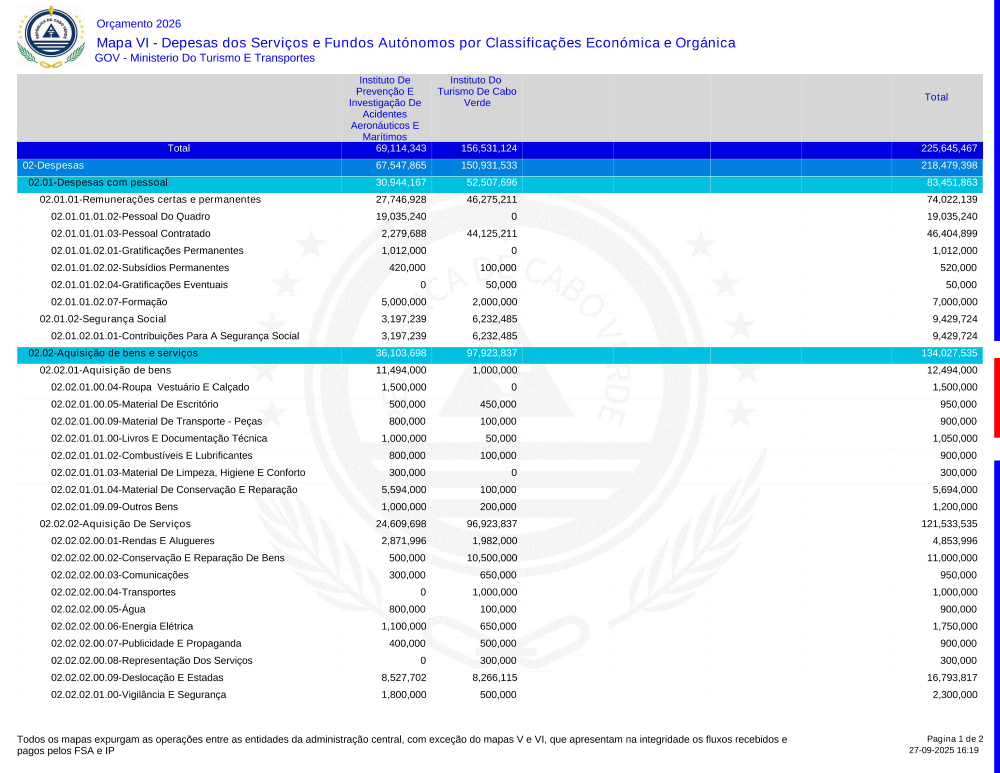
Task: Click 'GOV - Ministerio Do Turismo E Transportes' subtitle
Action: pos(205,58)
